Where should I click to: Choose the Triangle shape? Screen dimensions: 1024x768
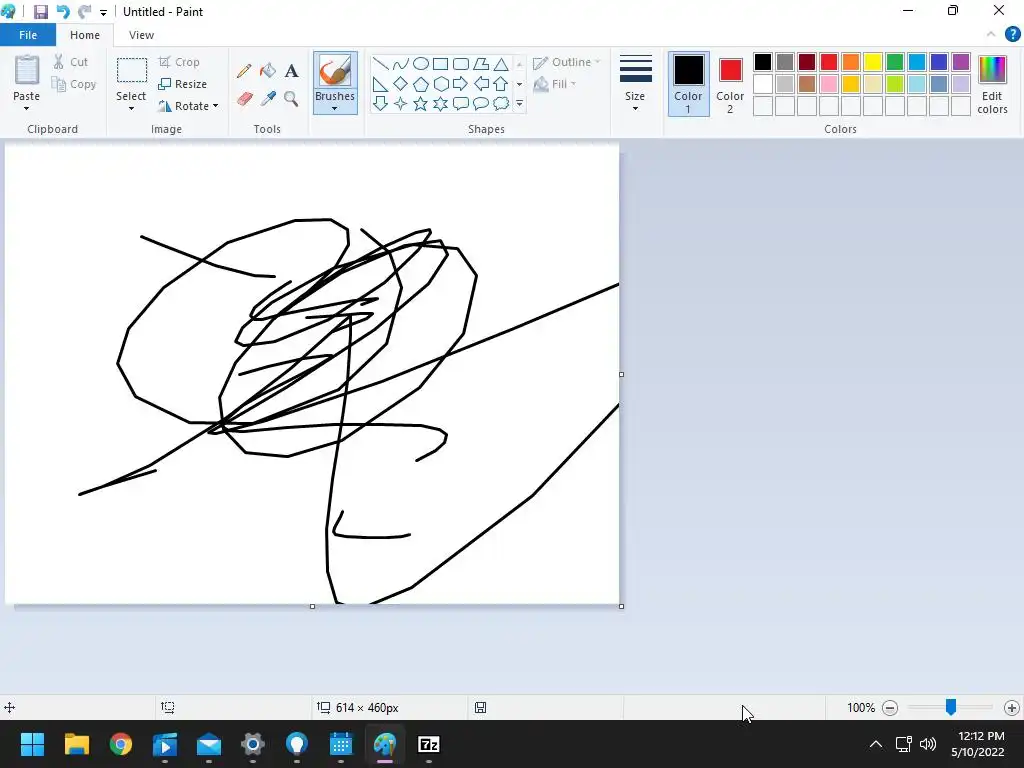point(501,63)
